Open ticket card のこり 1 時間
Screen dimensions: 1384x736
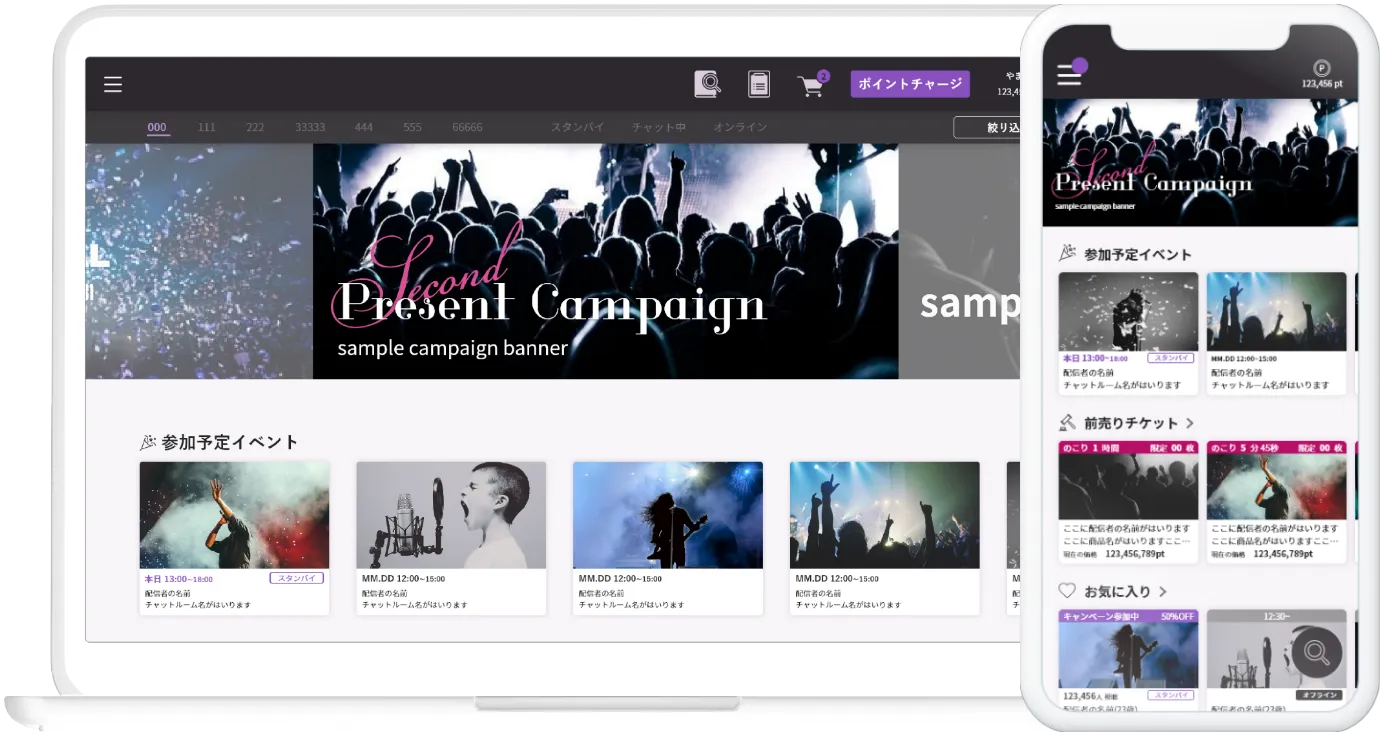pos(1128,502)
